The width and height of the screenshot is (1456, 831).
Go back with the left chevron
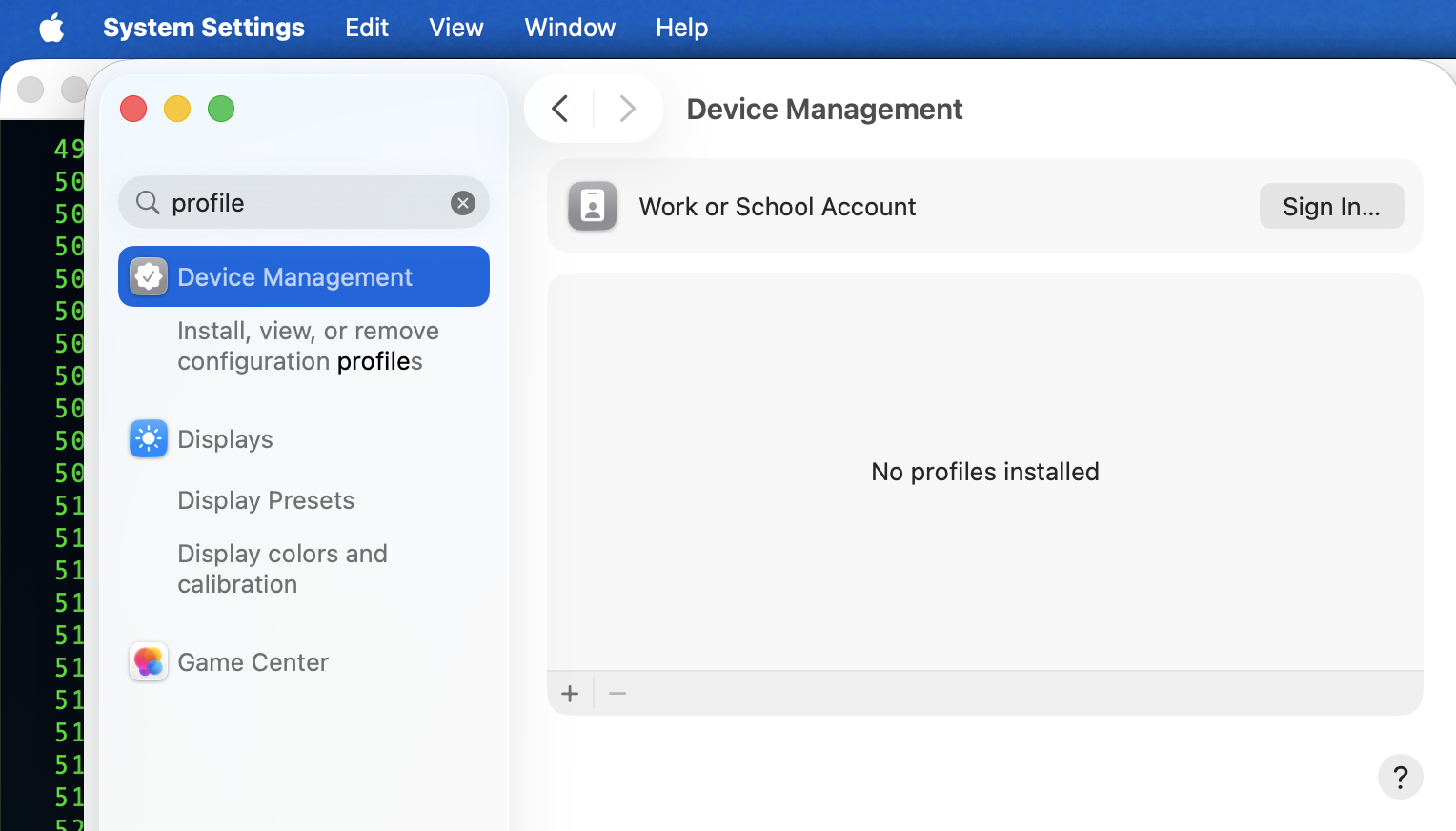tap(560, 109)
